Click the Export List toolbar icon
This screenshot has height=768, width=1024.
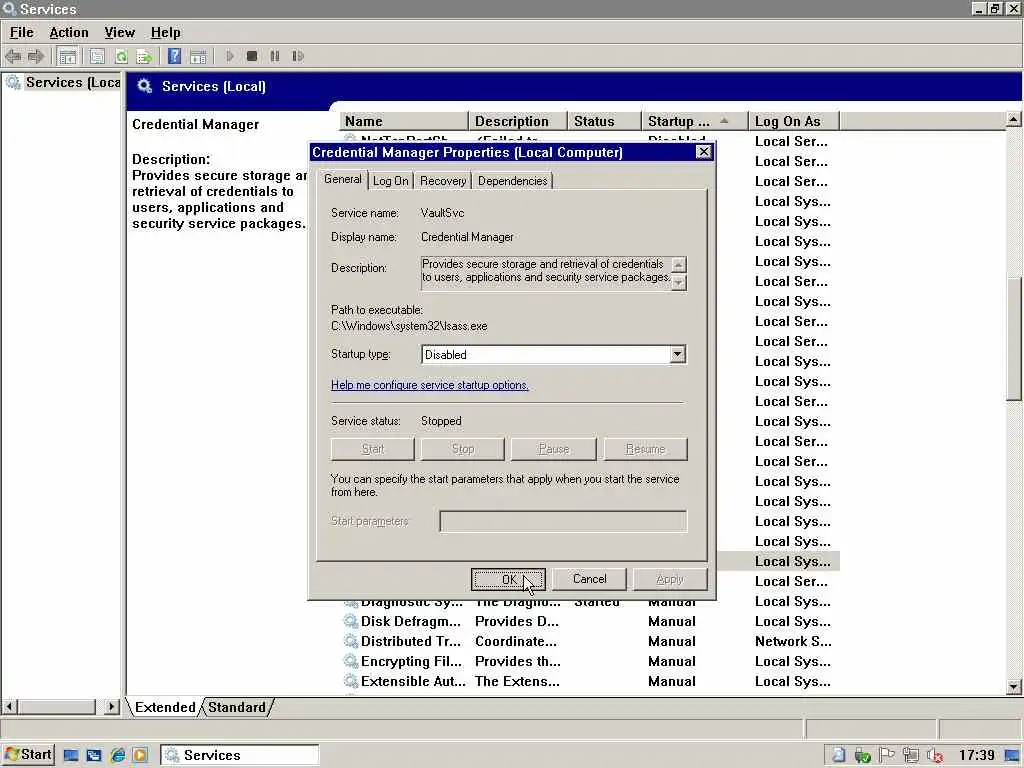point(144,56)
